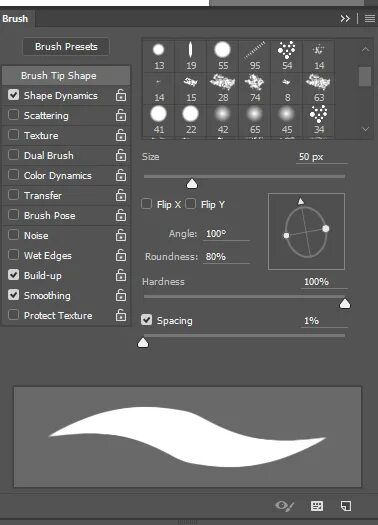
Task: Disable the Shape Dynamics checkbox
Action: coord(13,95)
